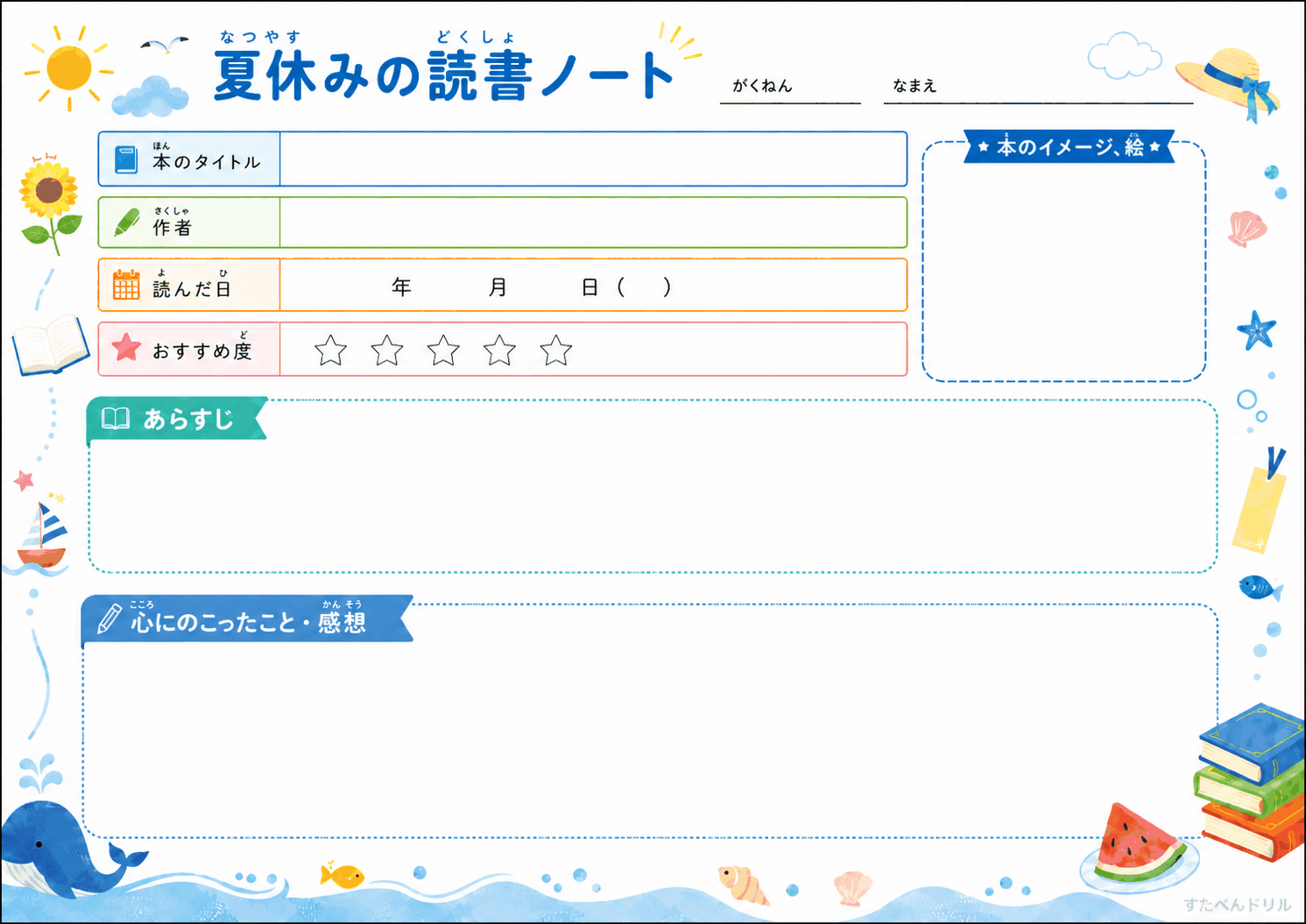Screen dimensions: 1306x924
Task: Click the open book icon in あらすじ banner
Action: (x=116, y=419)
